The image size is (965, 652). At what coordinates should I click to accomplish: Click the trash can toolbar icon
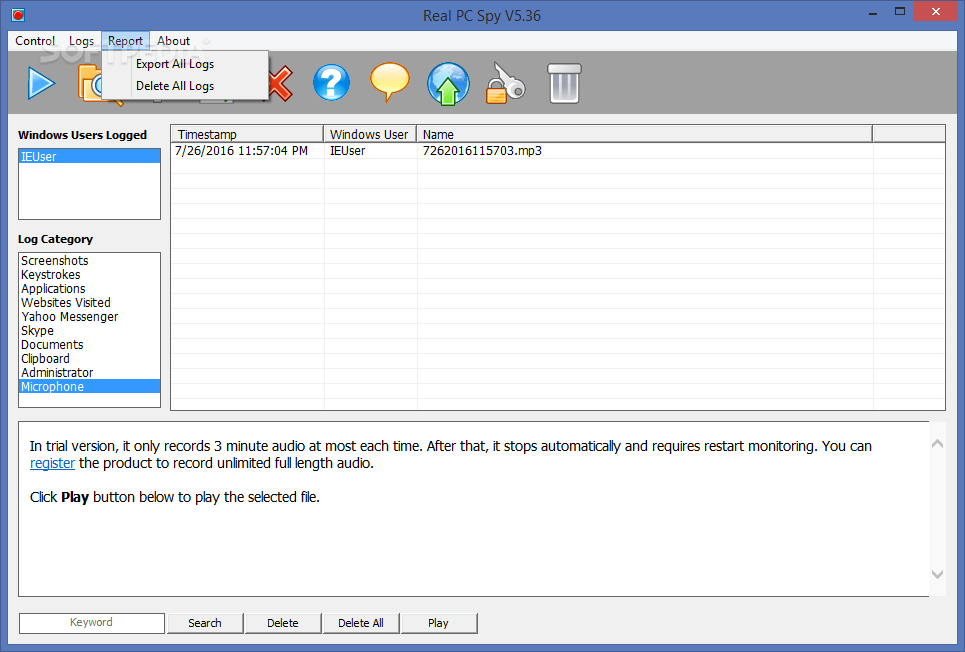[564, 83]
